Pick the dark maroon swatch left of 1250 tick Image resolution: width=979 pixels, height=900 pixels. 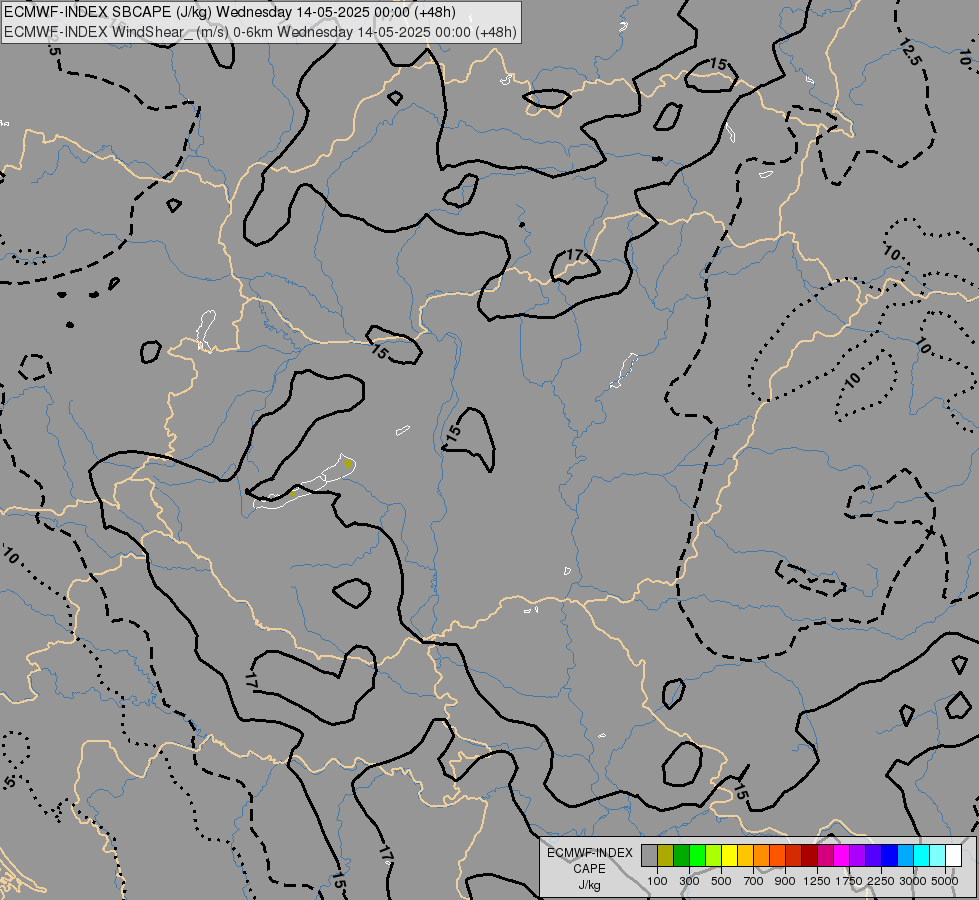point(810,856)
